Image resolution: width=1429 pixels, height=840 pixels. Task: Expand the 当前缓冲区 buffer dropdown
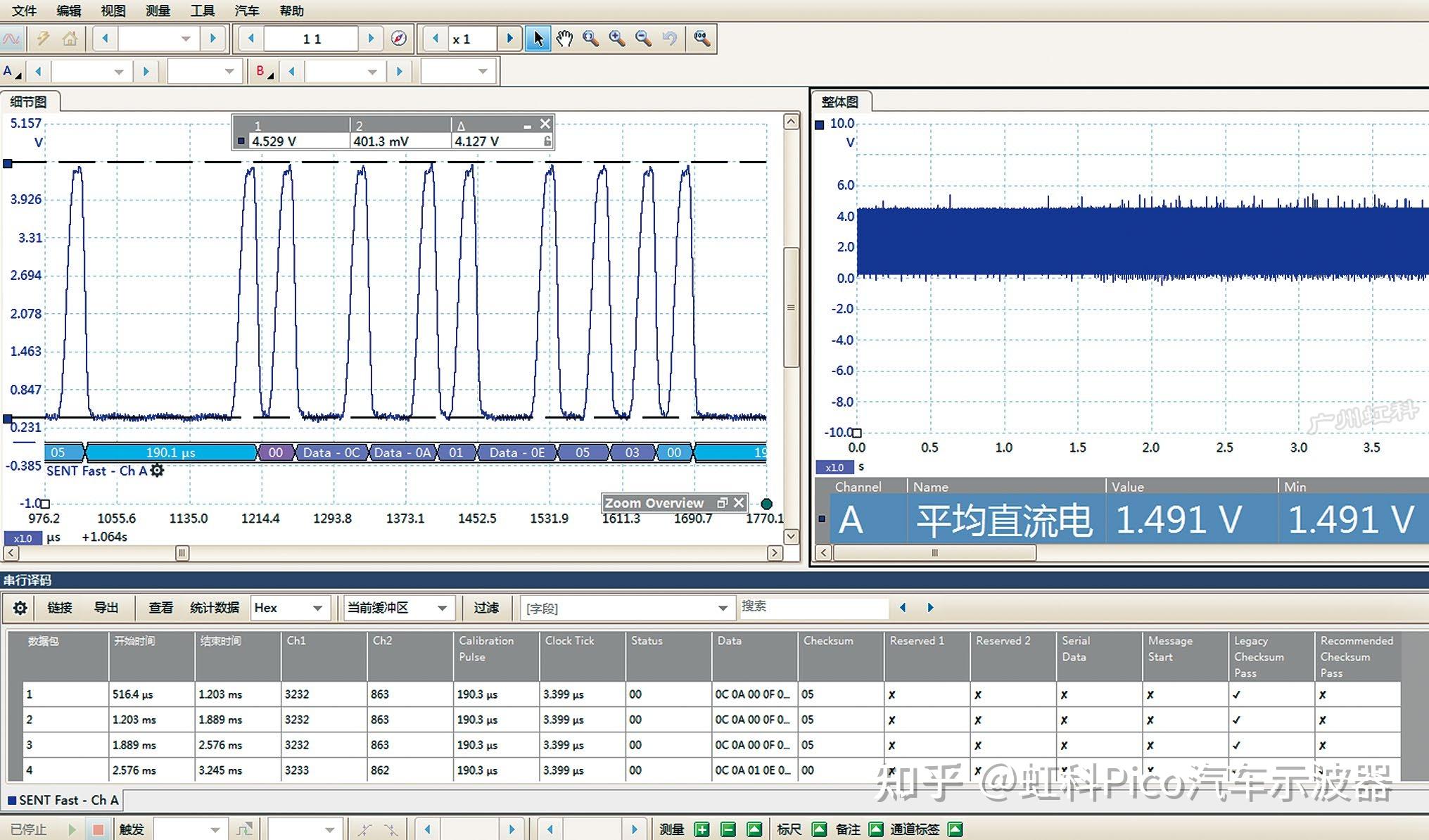tap(398, 608)
